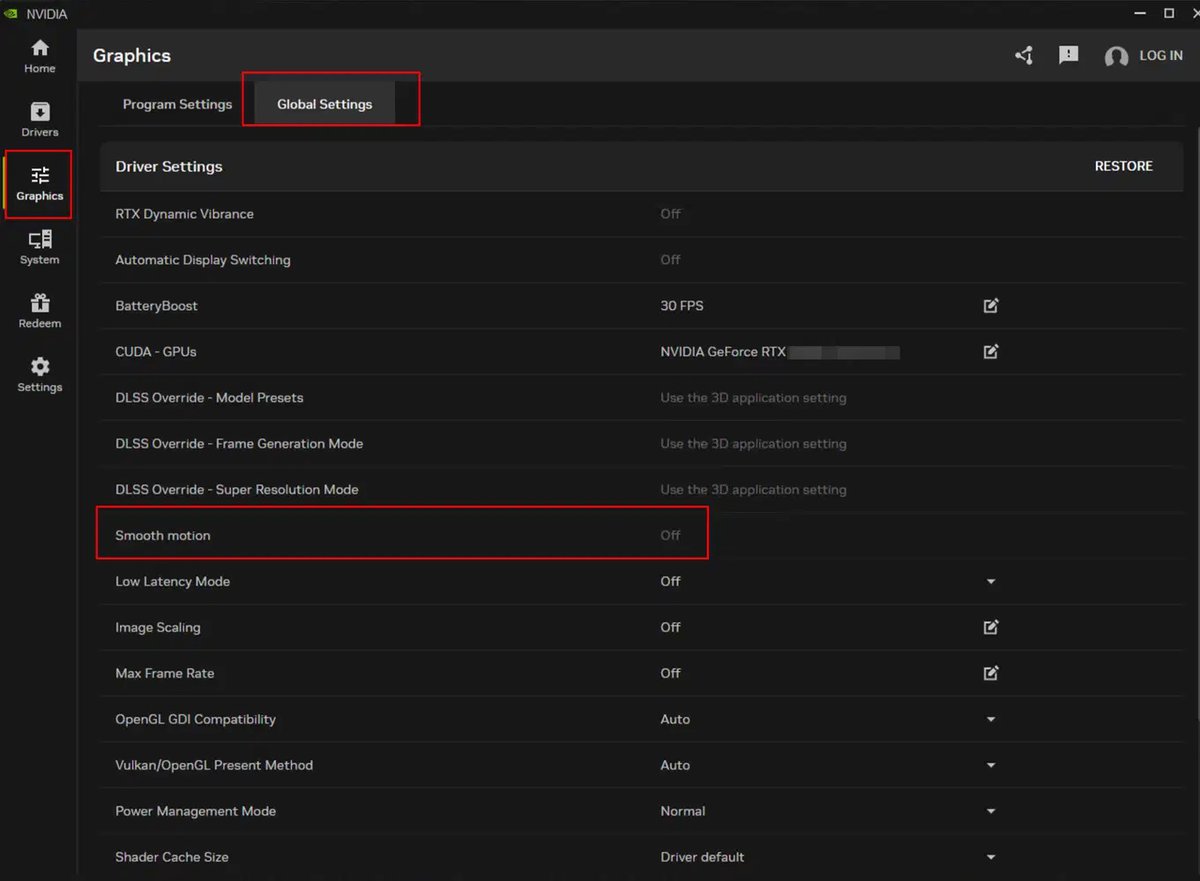Select the Graphics sidebar icon

[x=40, y=184]
